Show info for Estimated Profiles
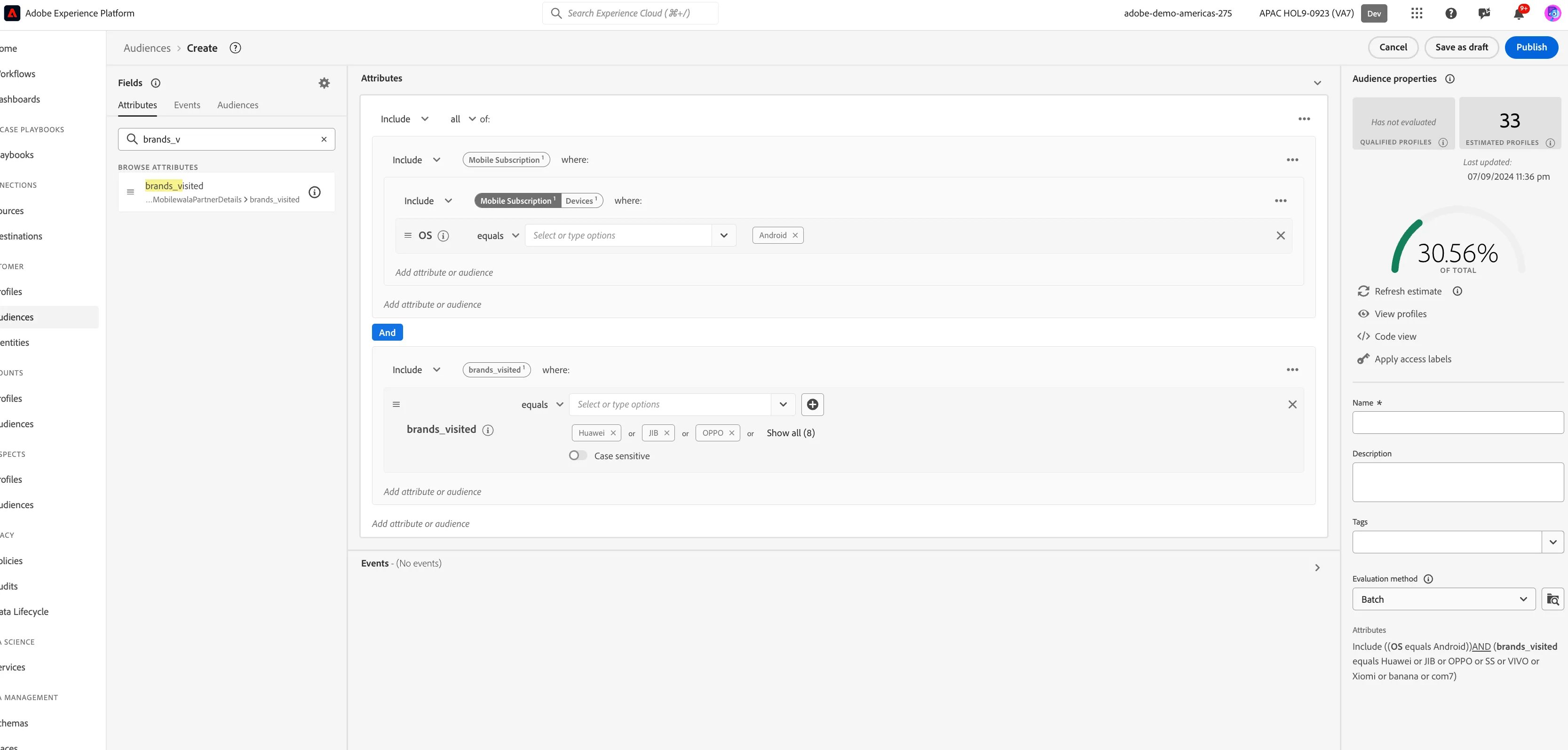 (x=1550, y=143)
